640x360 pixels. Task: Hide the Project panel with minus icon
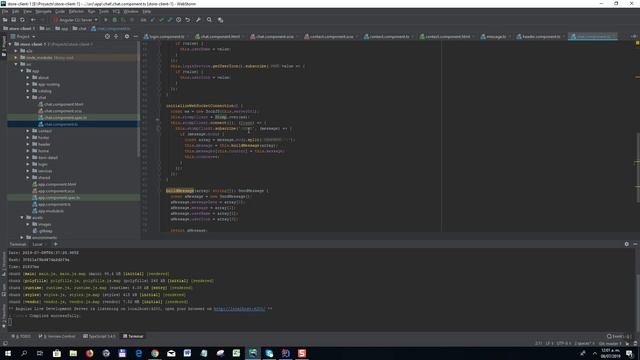(136, 36)
